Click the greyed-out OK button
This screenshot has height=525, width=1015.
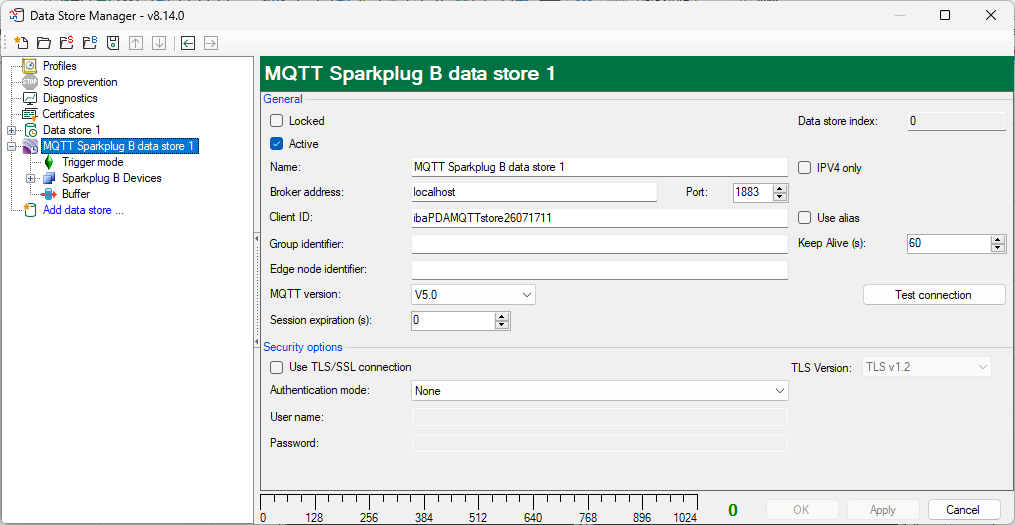coord(802,509)
